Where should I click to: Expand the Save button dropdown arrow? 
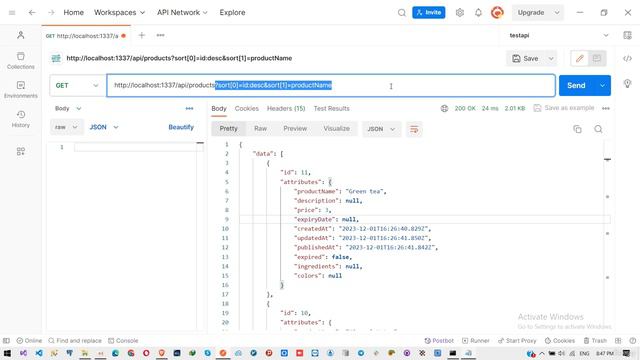551,58
